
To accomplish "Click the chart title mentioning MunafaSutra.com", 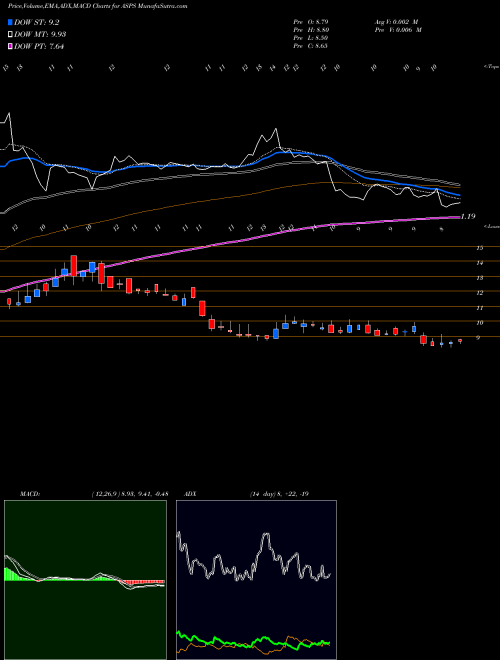I will coord(98,6).
